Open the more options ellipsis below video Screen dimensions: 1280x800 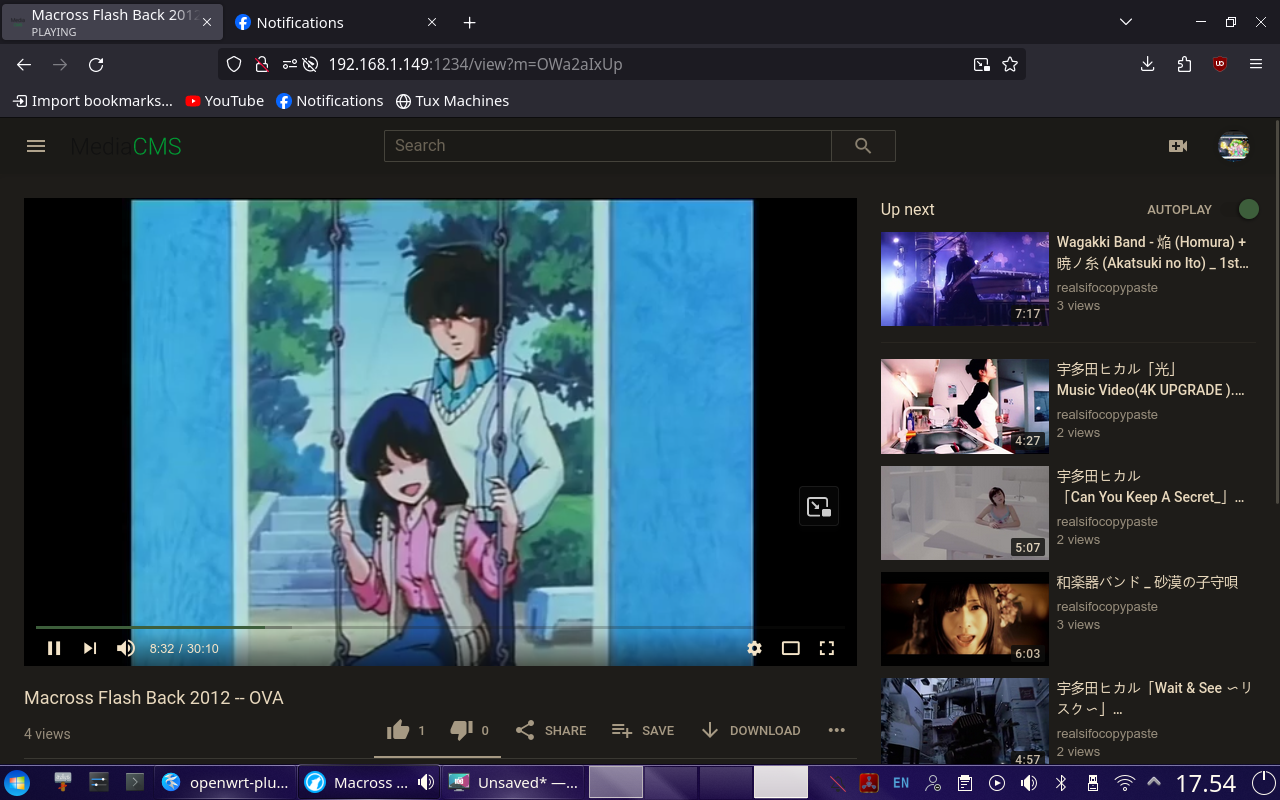click(837, 730)
